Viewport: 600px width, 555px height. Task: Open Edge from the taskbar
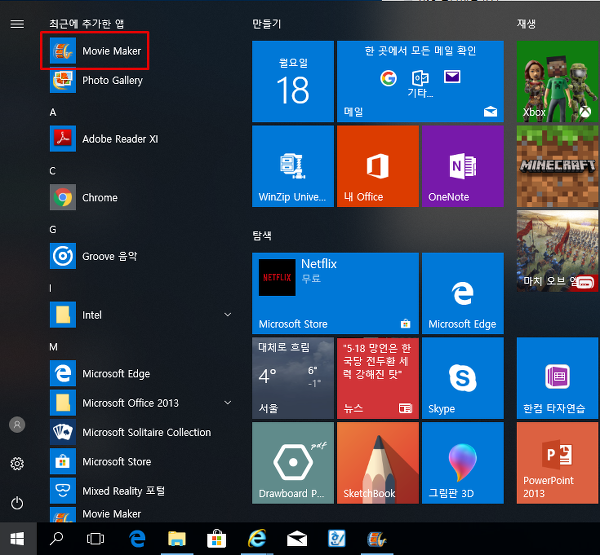pyautogui.click(x=137, y=539)
